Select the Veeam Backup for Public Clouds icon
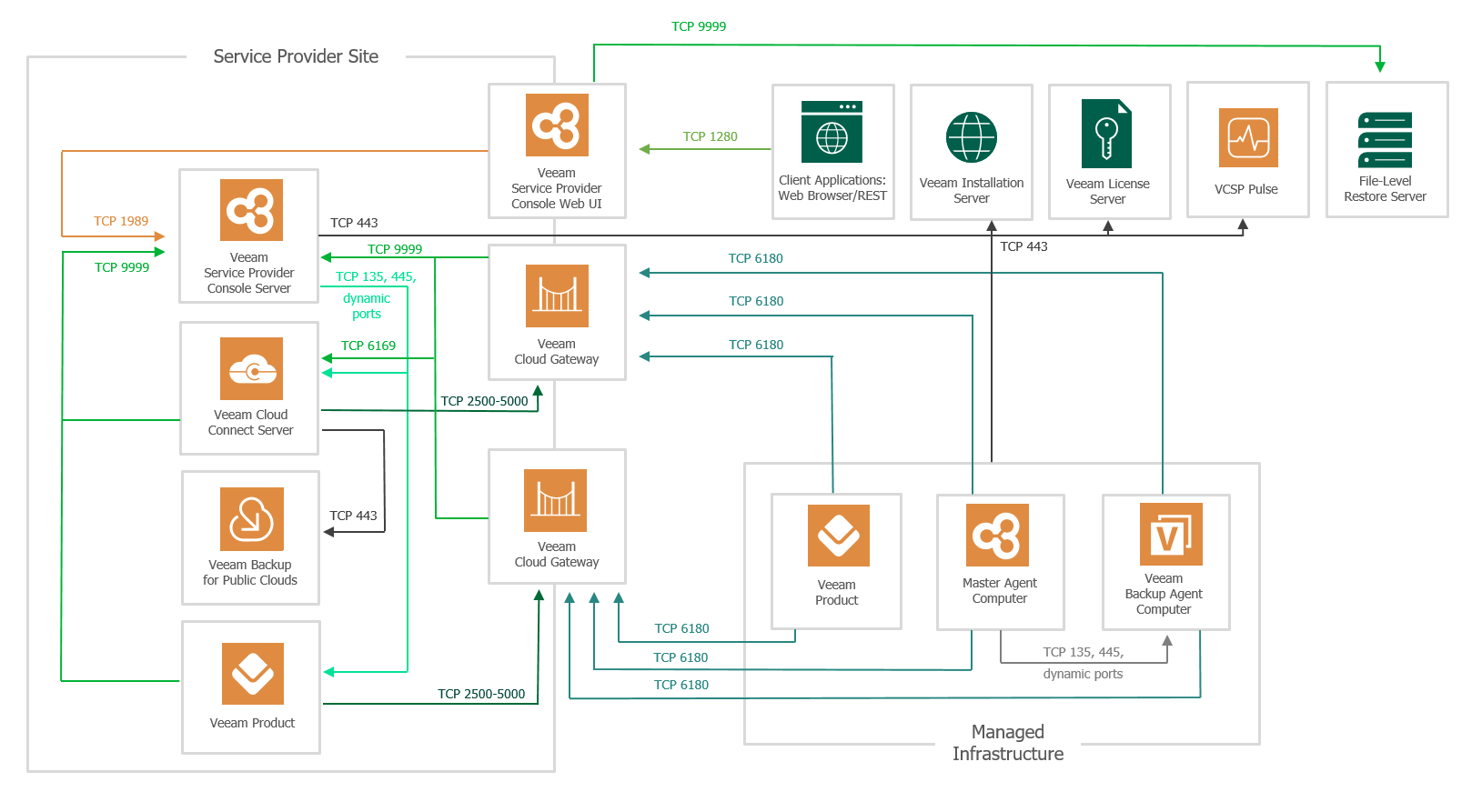The image size is (1472, 812). pos(252,518)
